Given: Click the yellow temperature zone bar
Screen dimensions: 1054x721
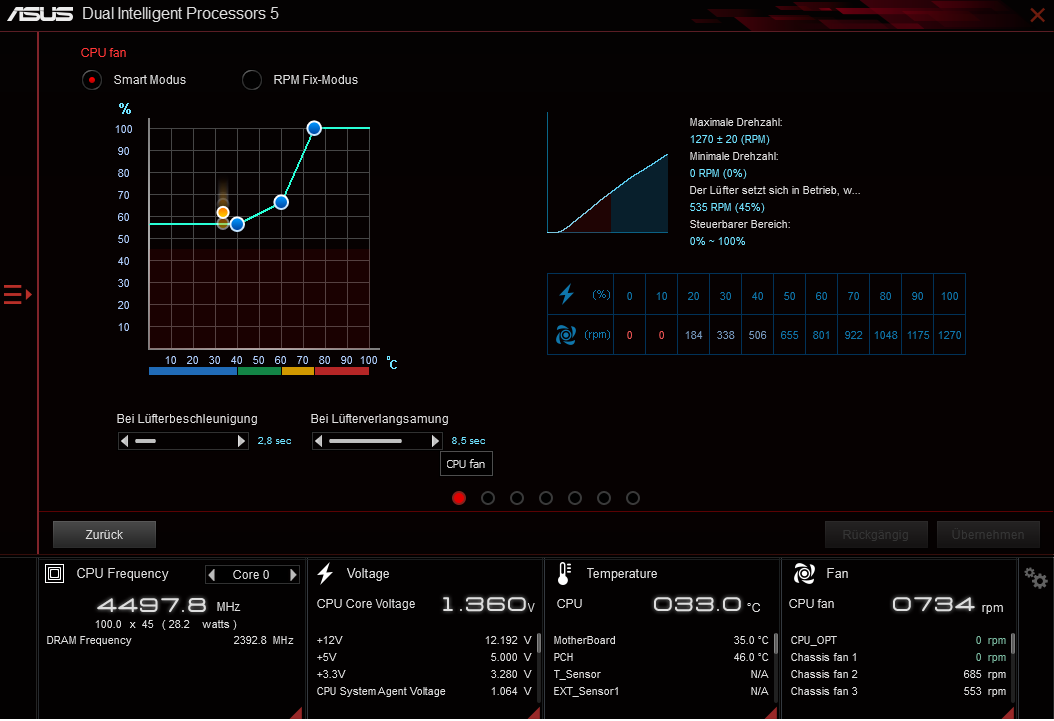Looking at the screenshot, I should point(298,371).
